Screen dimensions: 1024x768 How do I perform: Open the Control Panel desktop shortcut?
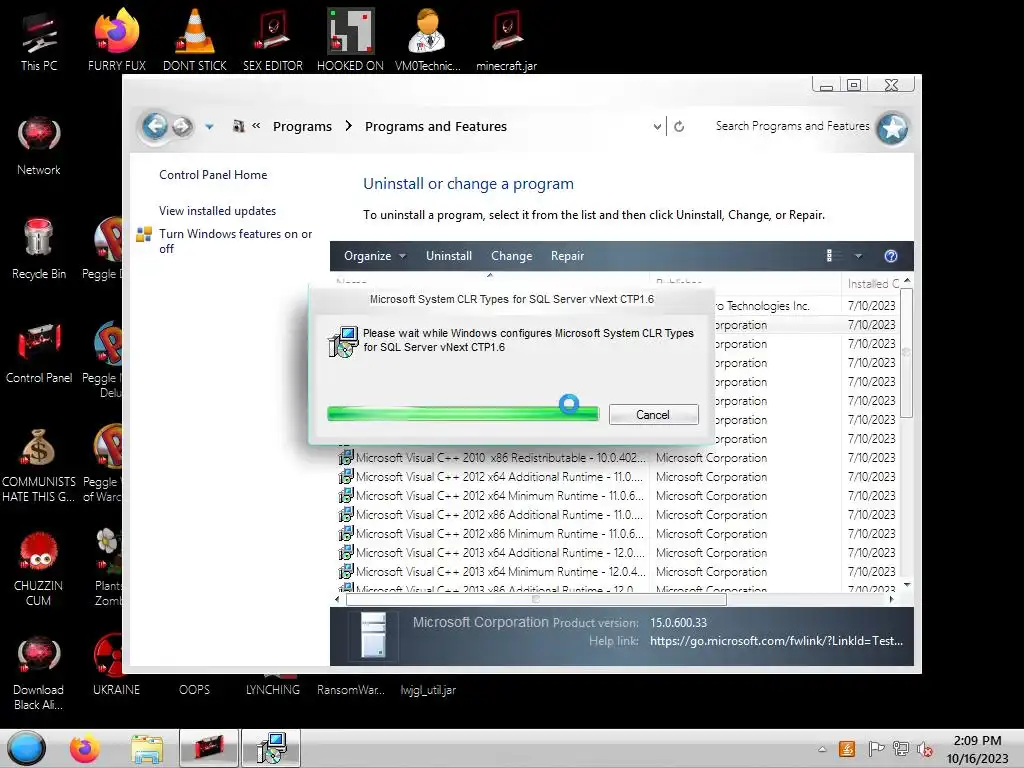39,353
